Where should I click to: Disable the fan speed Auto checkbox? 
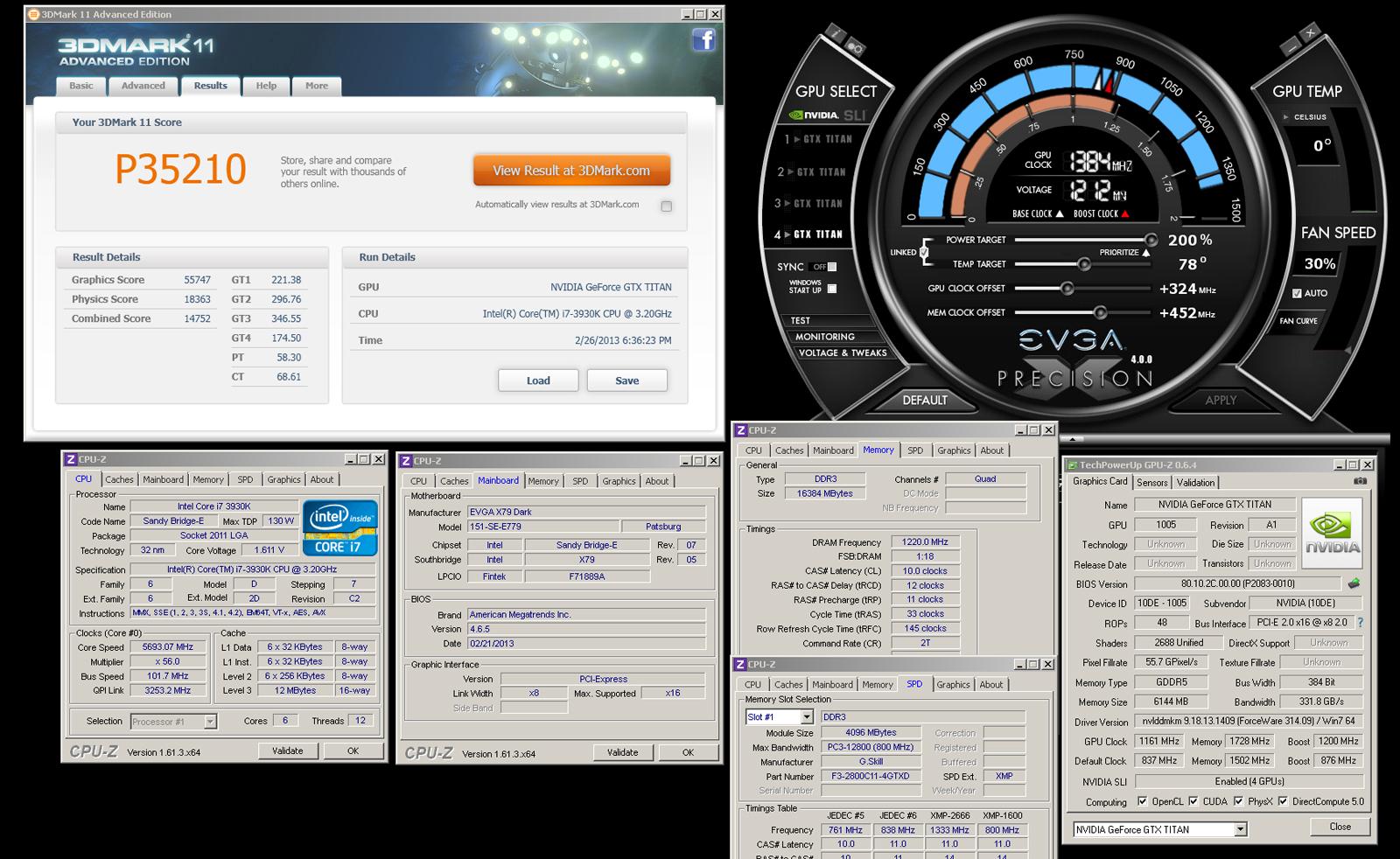1297,293
